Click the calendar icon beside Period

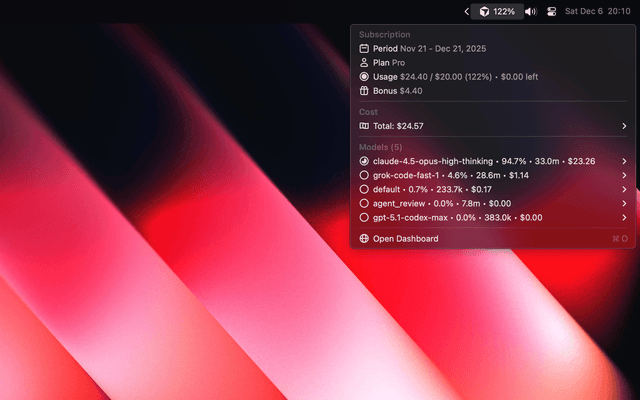point(364,48)
